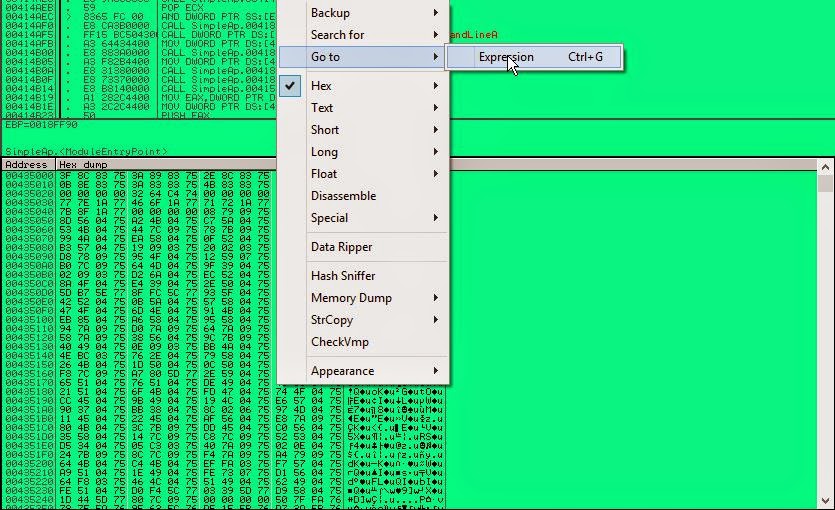Click the dump pane scrollbar down arrow
Viewport: 835px width, 510px height.
click(x=825, y=501)
